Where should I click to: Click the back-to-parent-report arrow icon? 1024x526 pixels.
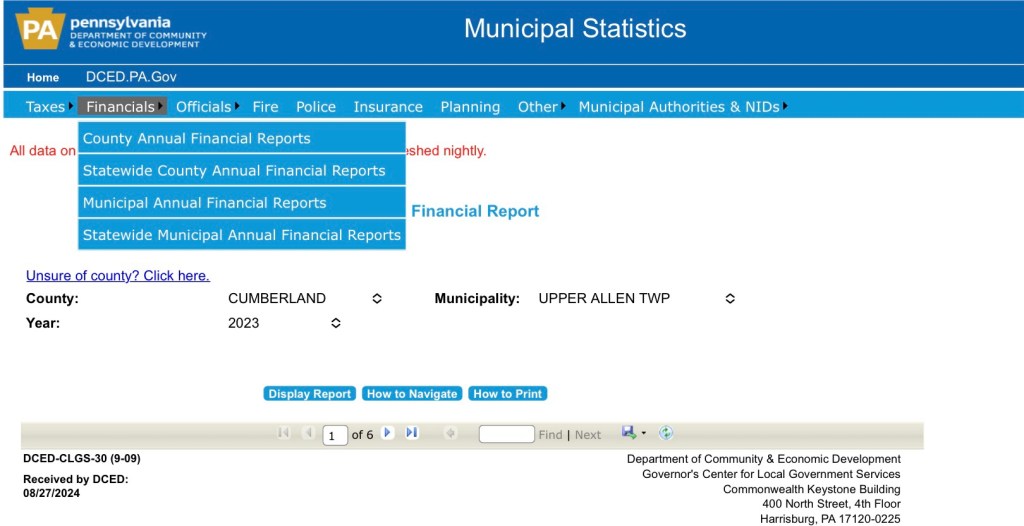click(x=450, y=433)
